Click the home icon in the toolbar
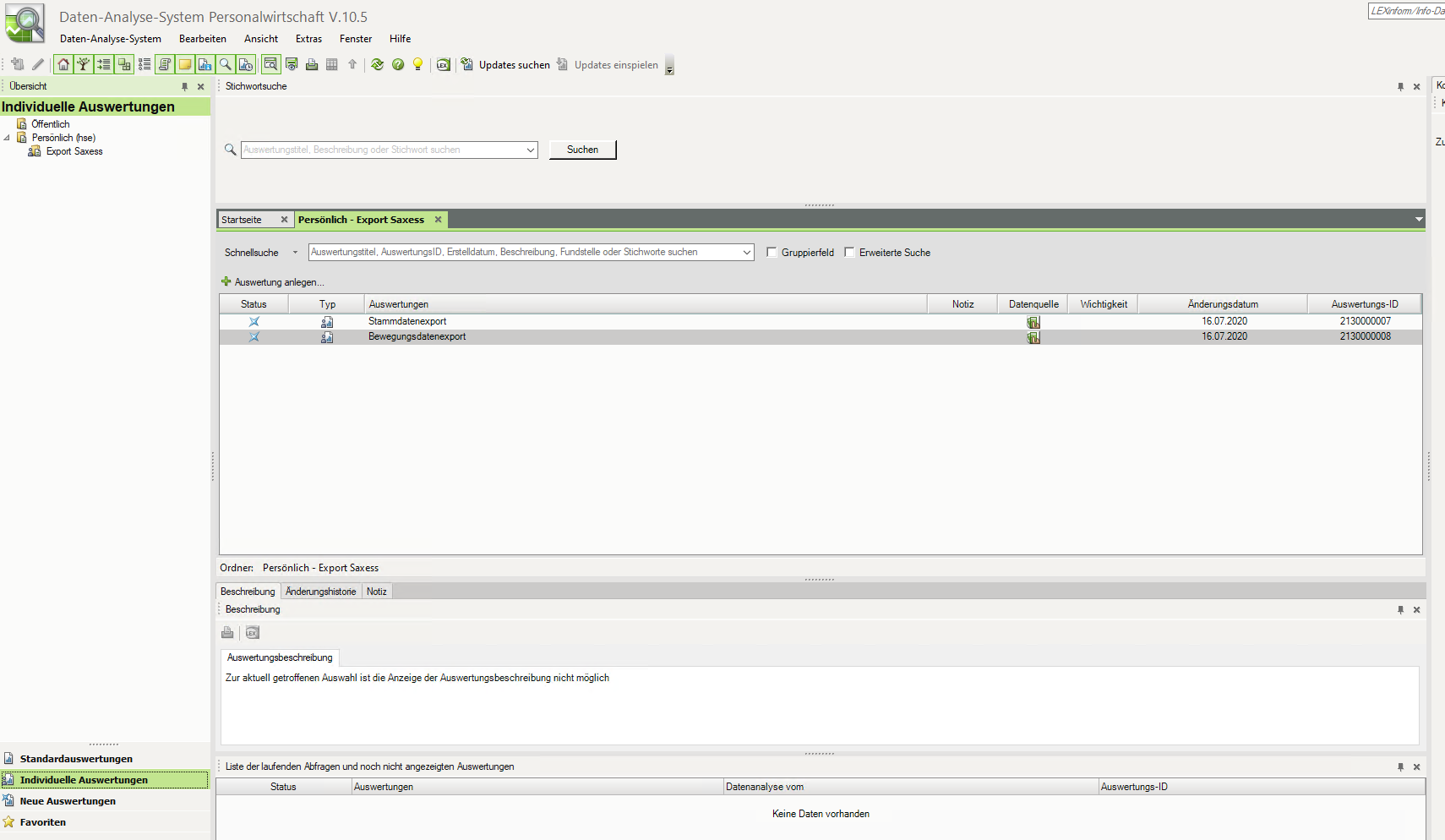1445x840 pixels. [63, 64]
